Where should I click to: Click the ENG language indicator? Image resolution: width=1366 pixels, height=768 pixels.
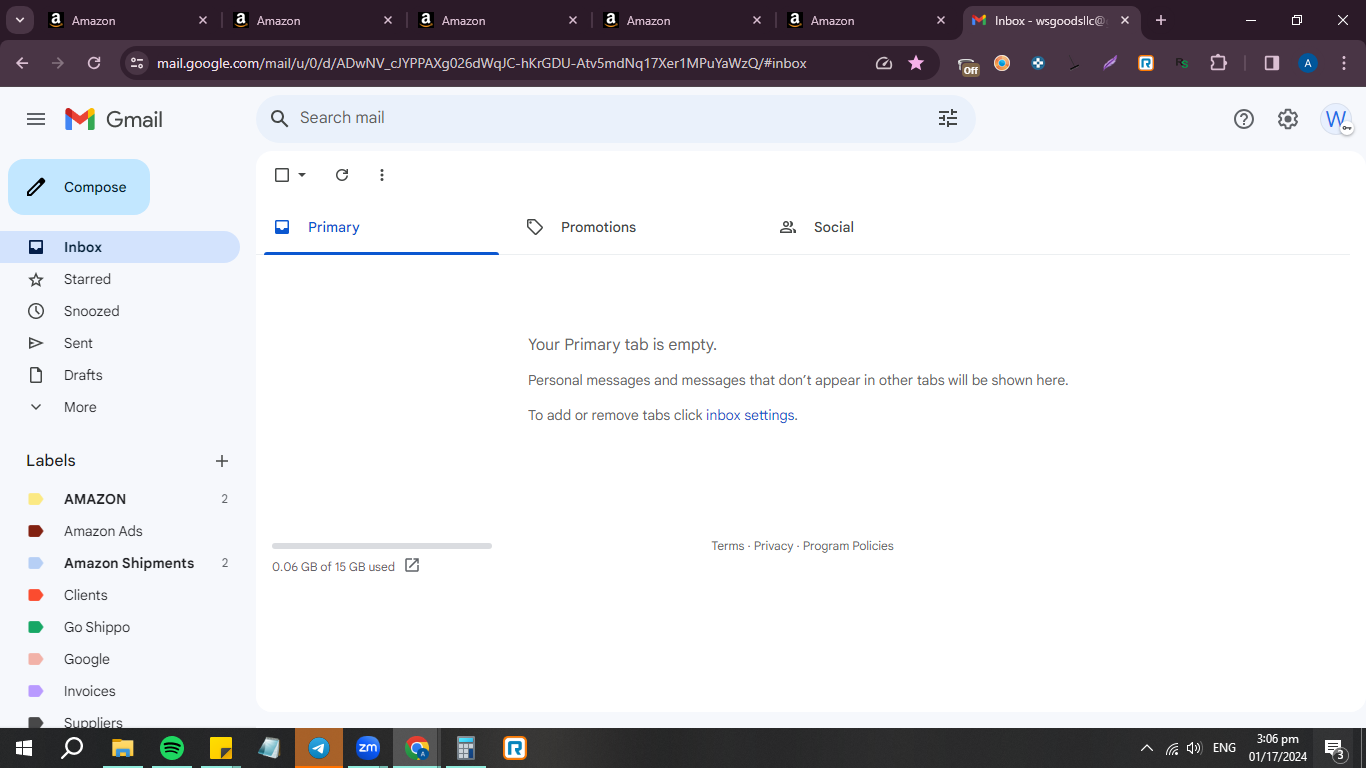click(x=1224, y=748)
